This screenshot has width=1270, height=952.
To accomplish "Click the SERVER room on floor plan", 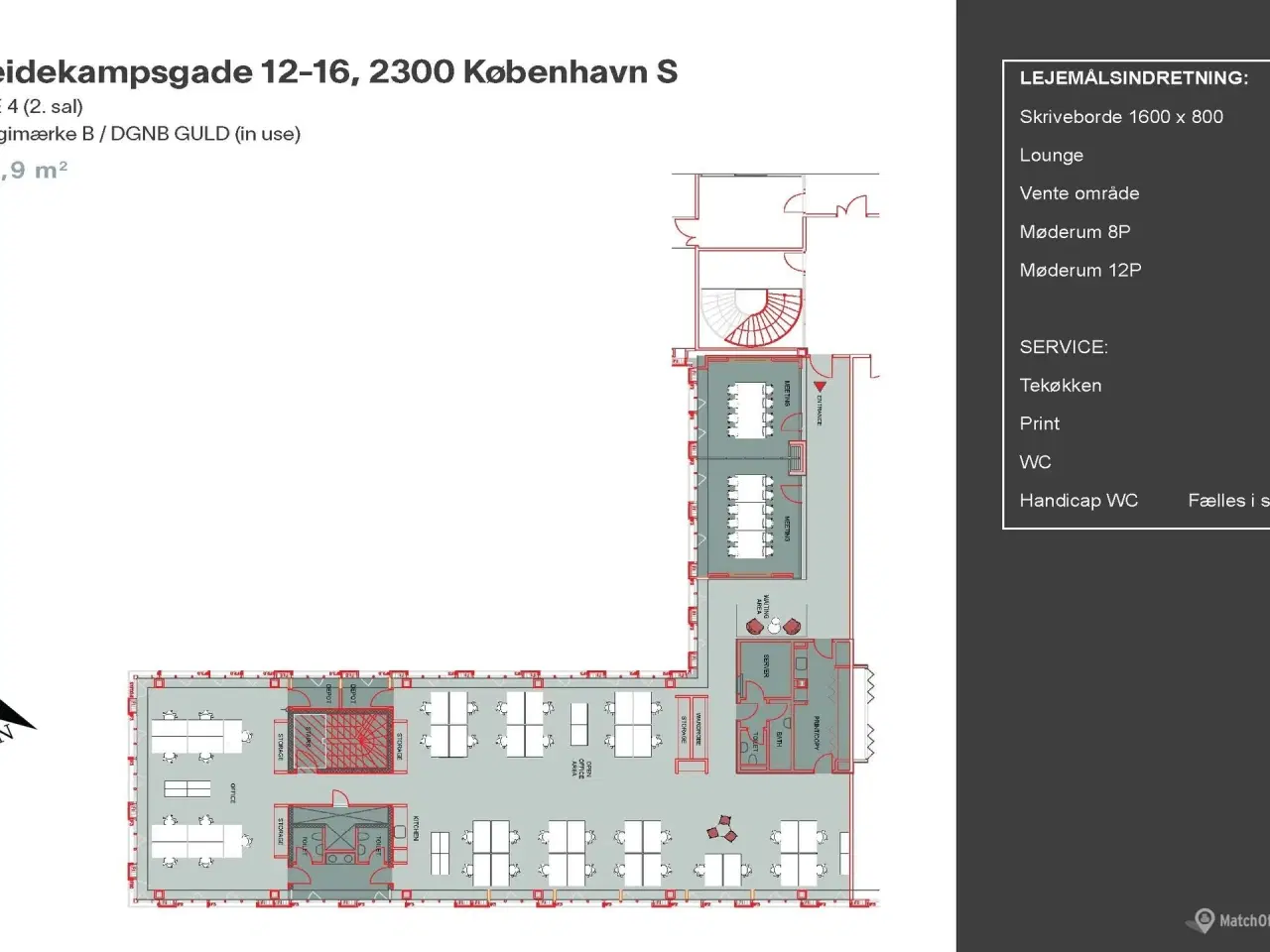I will 766,667.
